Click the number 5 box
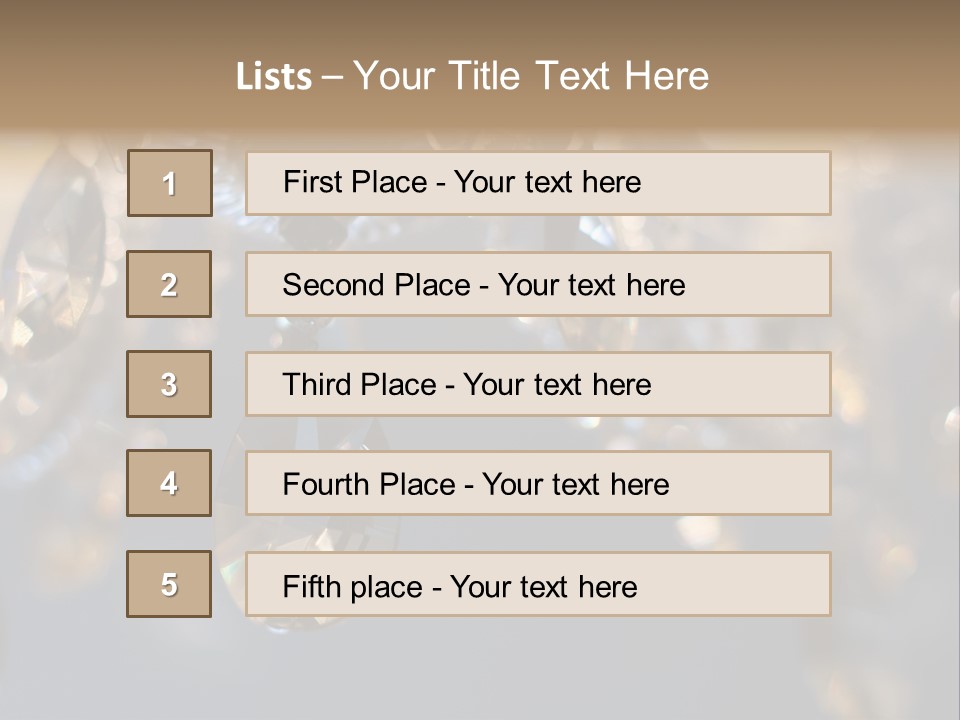Image resolution: width=960 pixels, height=720 pixels. 169,584
